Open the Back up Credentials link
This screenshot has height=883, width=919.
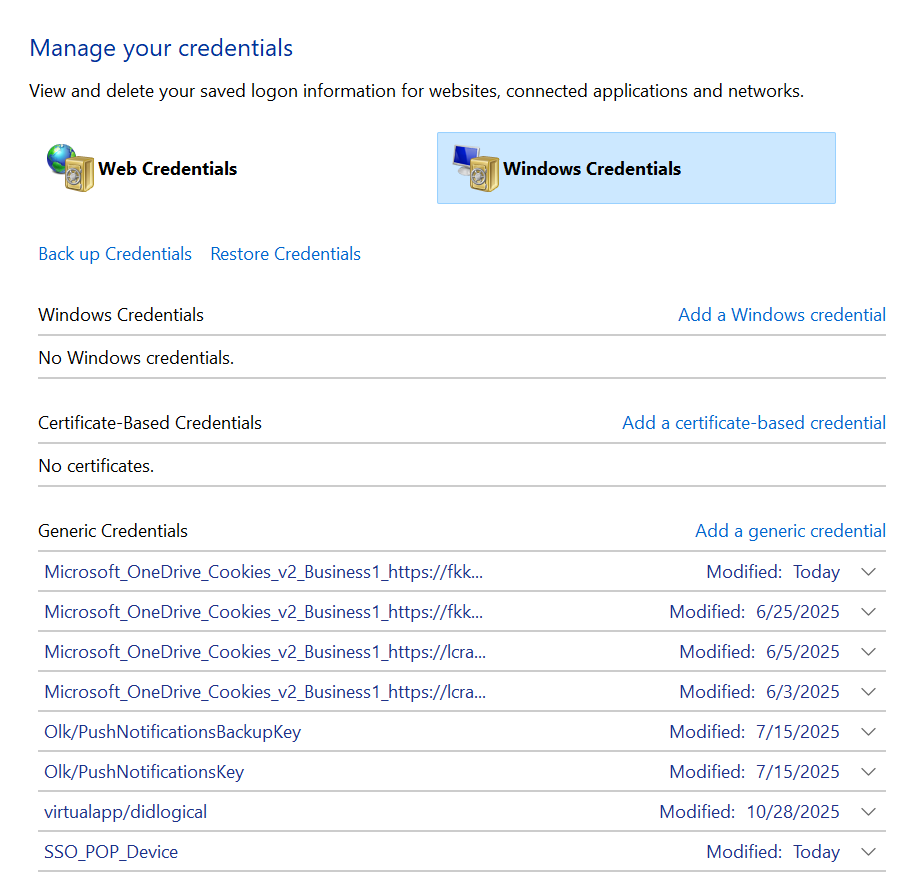coord(115,254)
